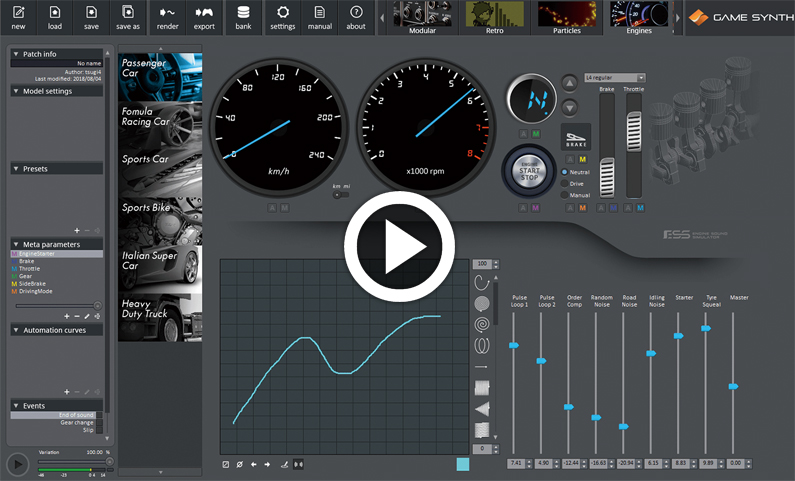Click the model list scroll-down arrow

[160, 472]
